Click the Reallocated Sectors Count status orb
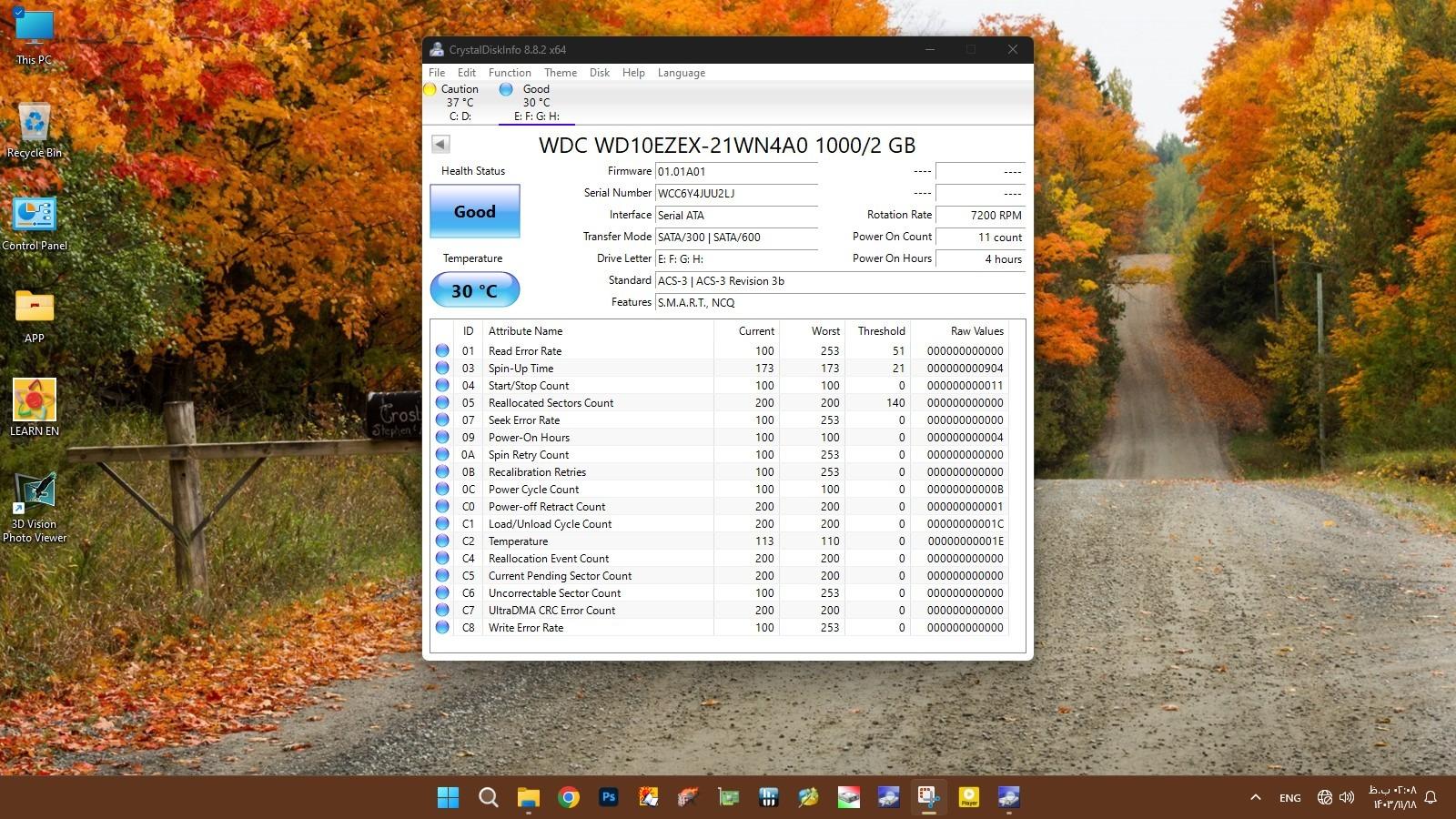 [442, 403]
